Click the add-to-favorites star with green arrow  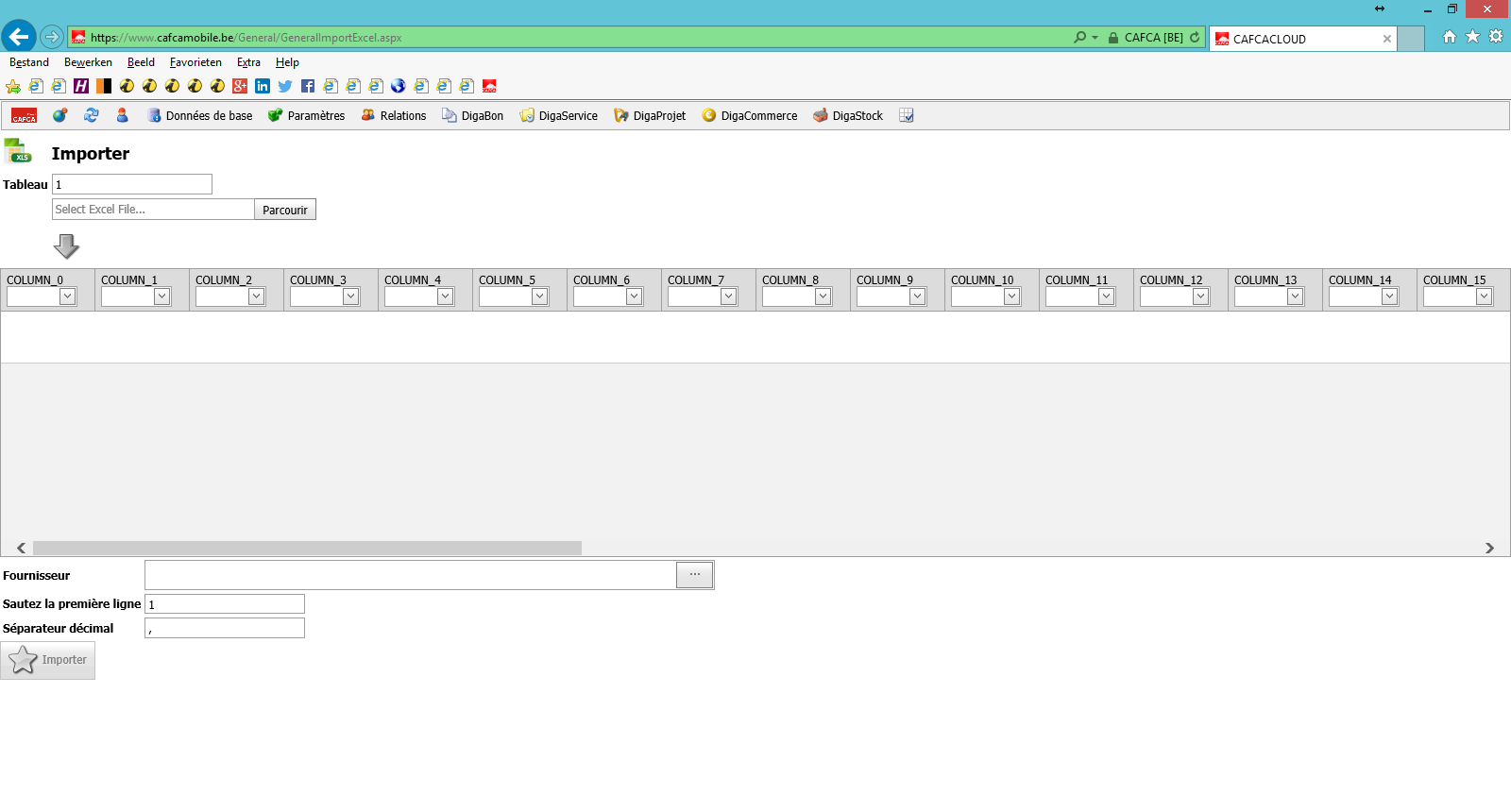point(13,86)
